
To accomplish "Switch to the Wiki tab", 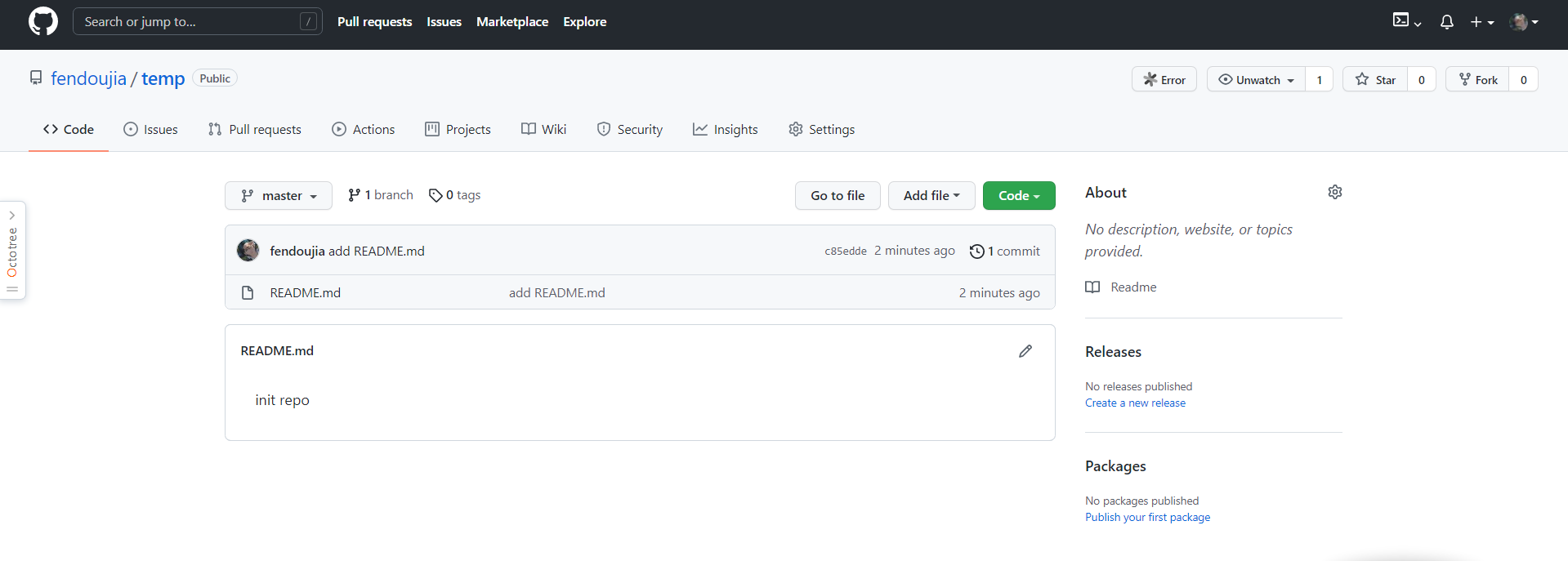I will tap(543, 129).
